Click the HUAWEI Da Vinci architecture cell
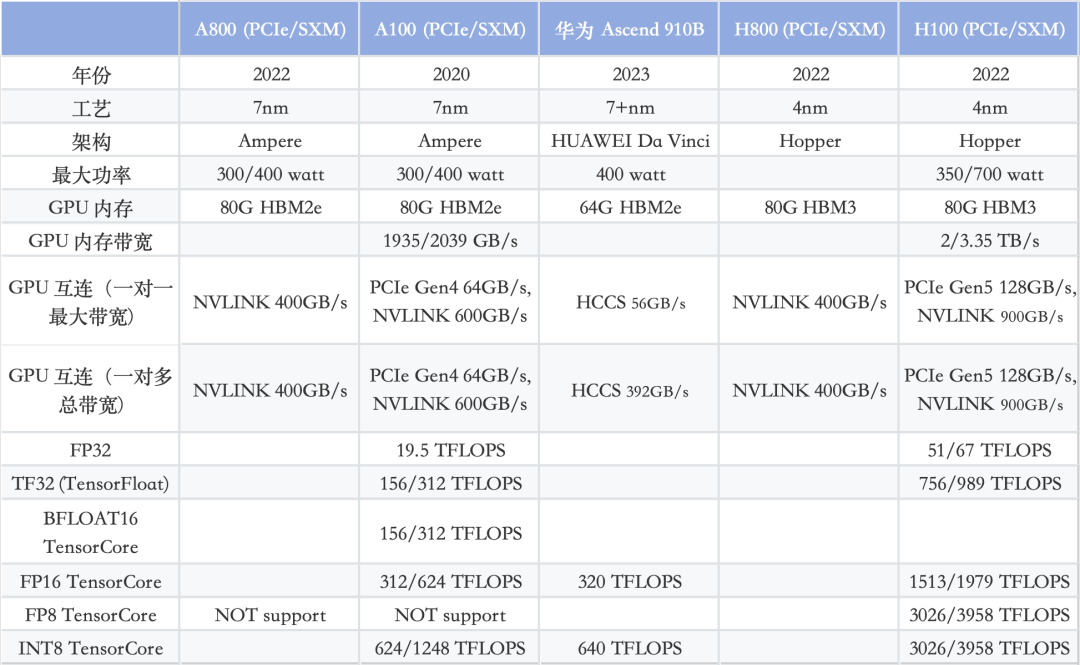Viewport: 1080px width, 665px height. tap(630, 141)
